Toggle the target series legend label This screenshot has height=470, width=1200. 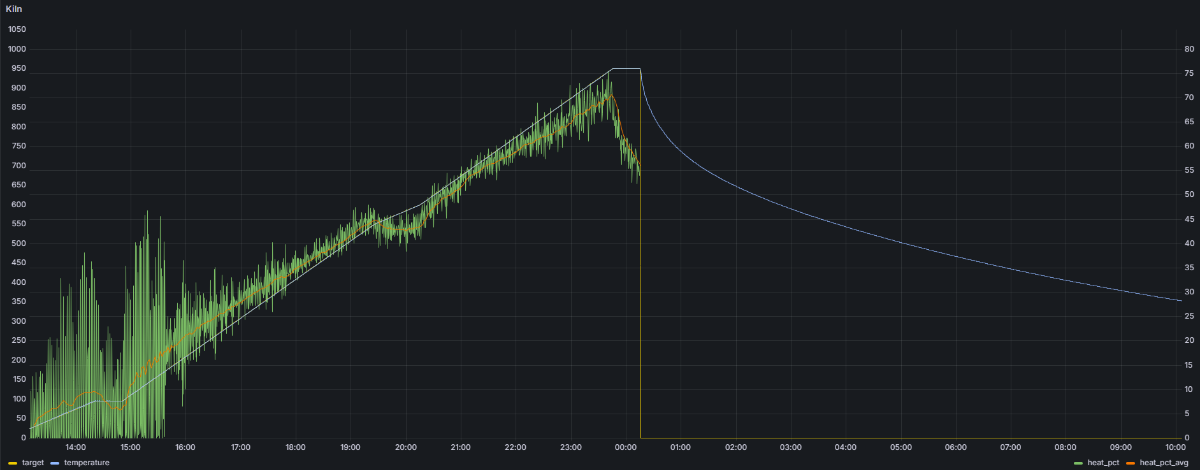(33, 463)
